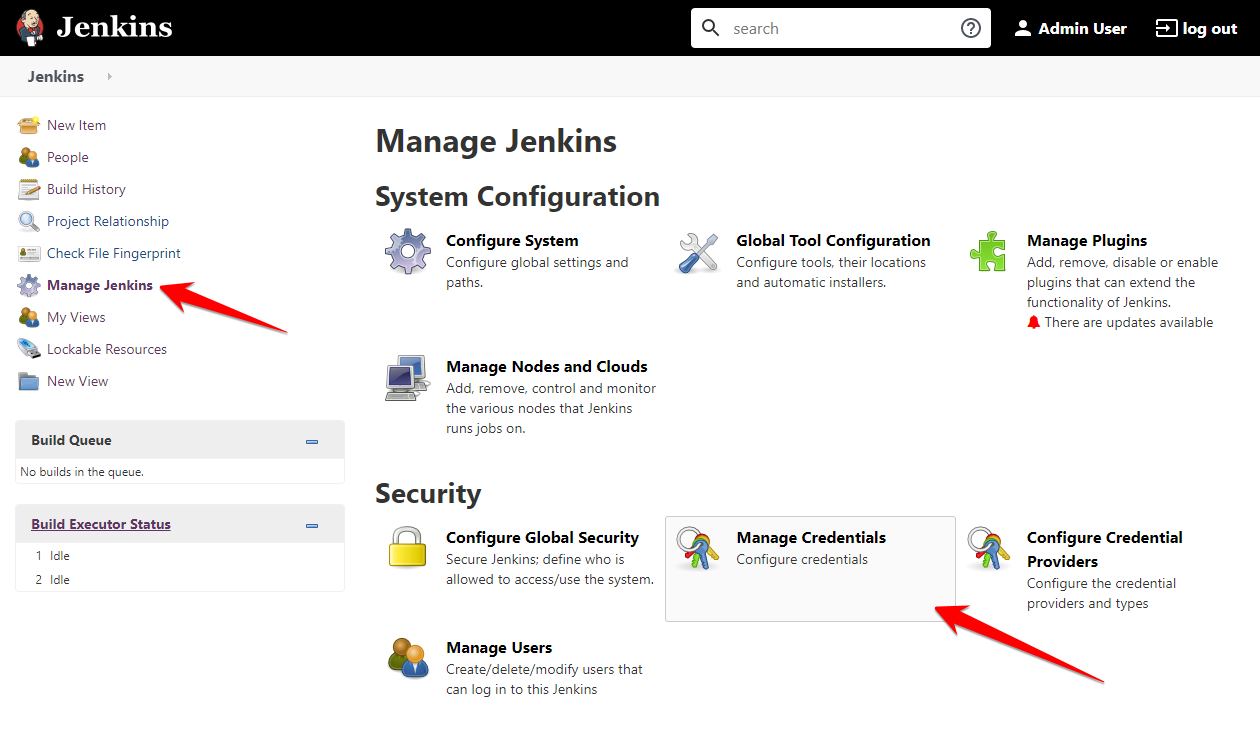Open New Item in the sidebar
The height and width of the screenshot is (733, 1260).
pyautogui.click(x=76, y=125)
